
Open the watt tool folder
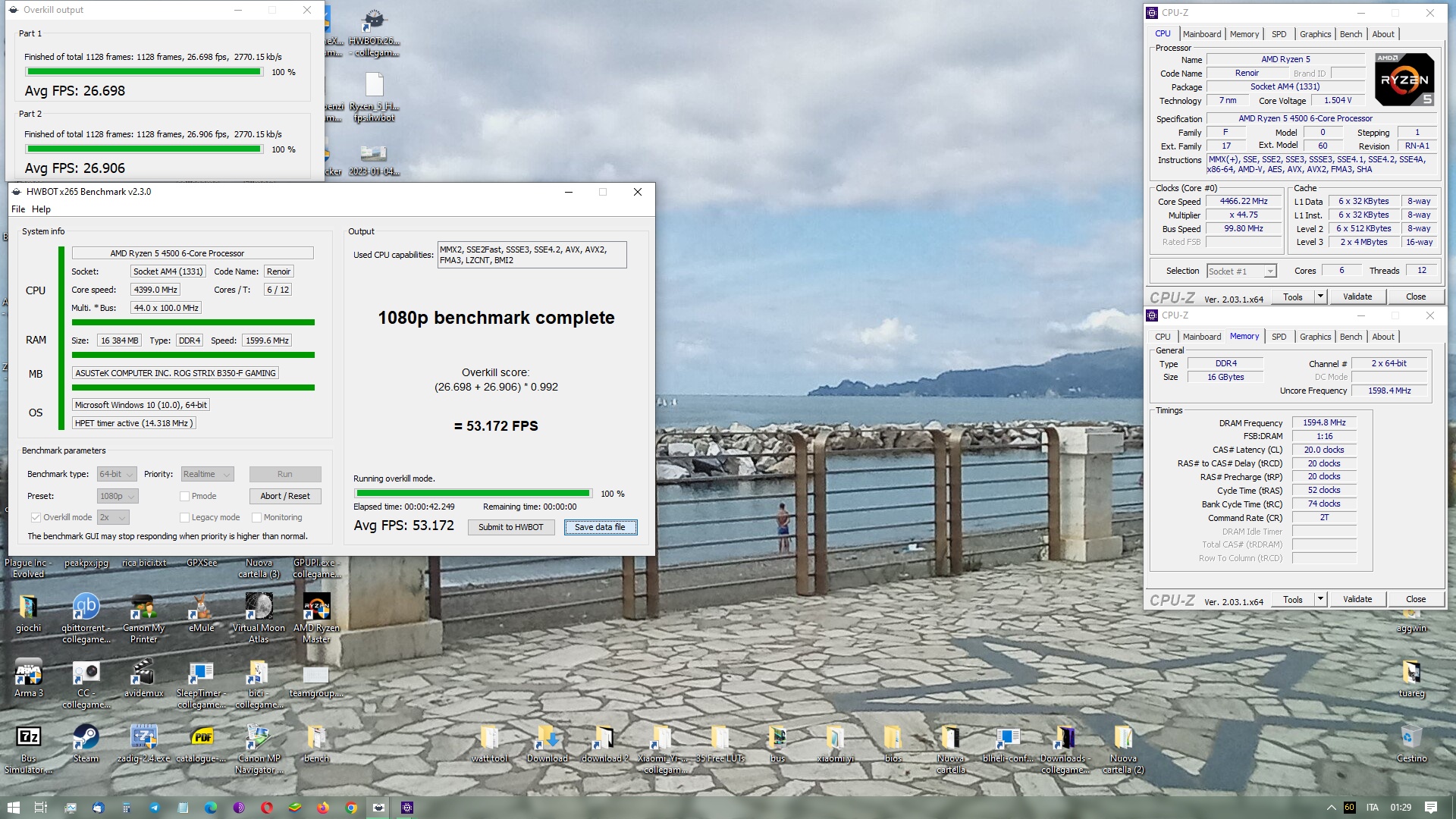coord(489,743)
